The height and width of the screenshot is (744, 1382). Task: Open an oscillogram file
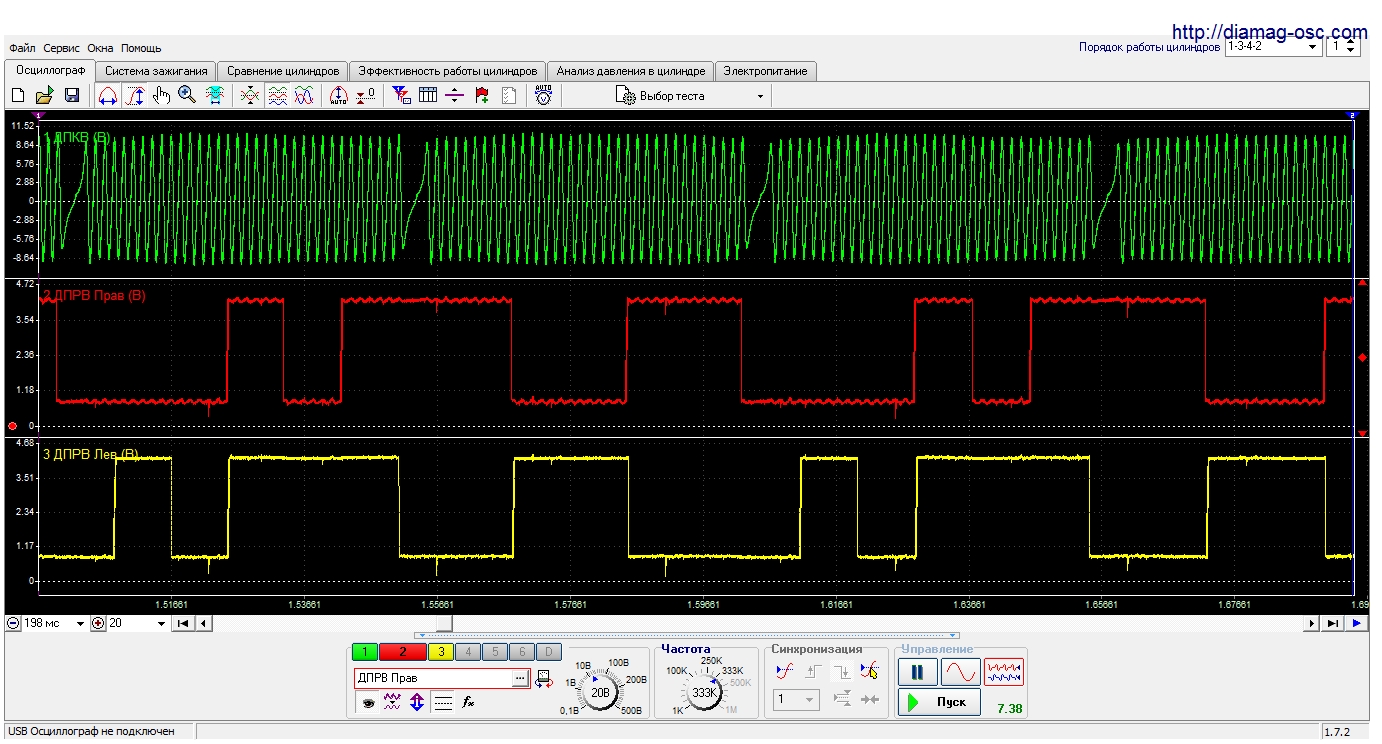(x=44, y=96)
